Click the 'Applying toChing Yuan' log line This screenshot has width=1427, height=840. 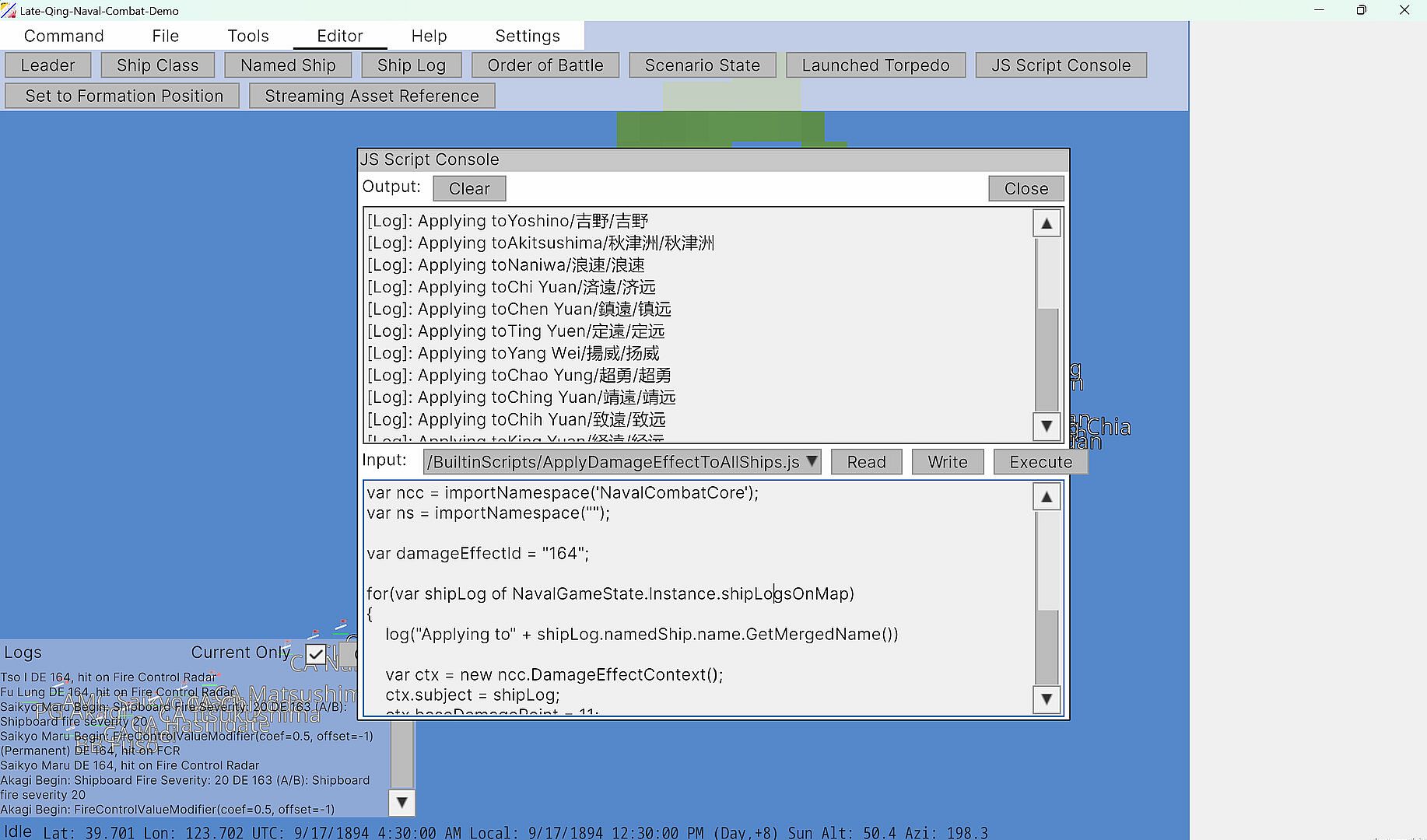click(521, 397)
